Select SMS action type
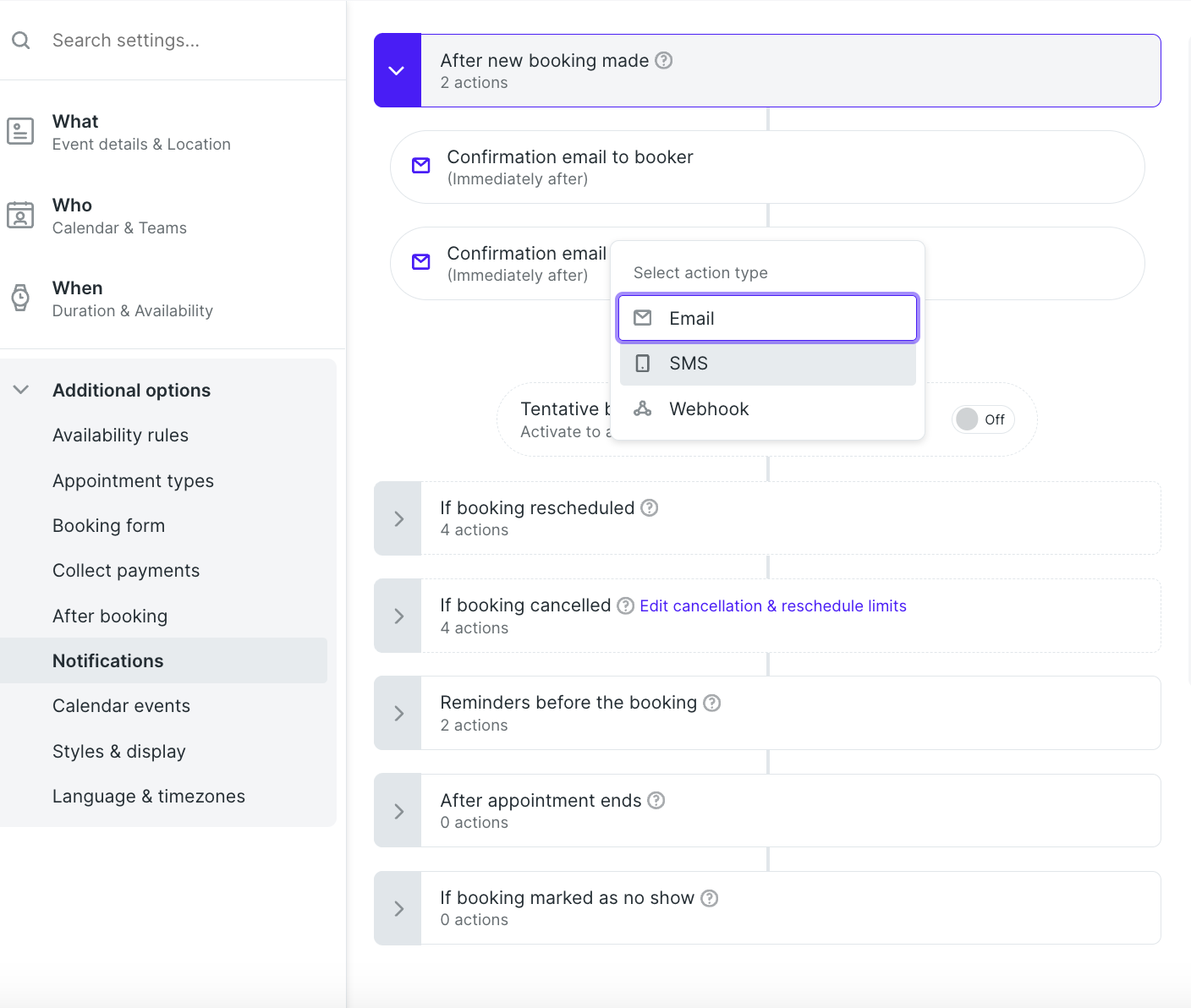This screenshot has width=1191, height=1008. (x=768, y=364)
